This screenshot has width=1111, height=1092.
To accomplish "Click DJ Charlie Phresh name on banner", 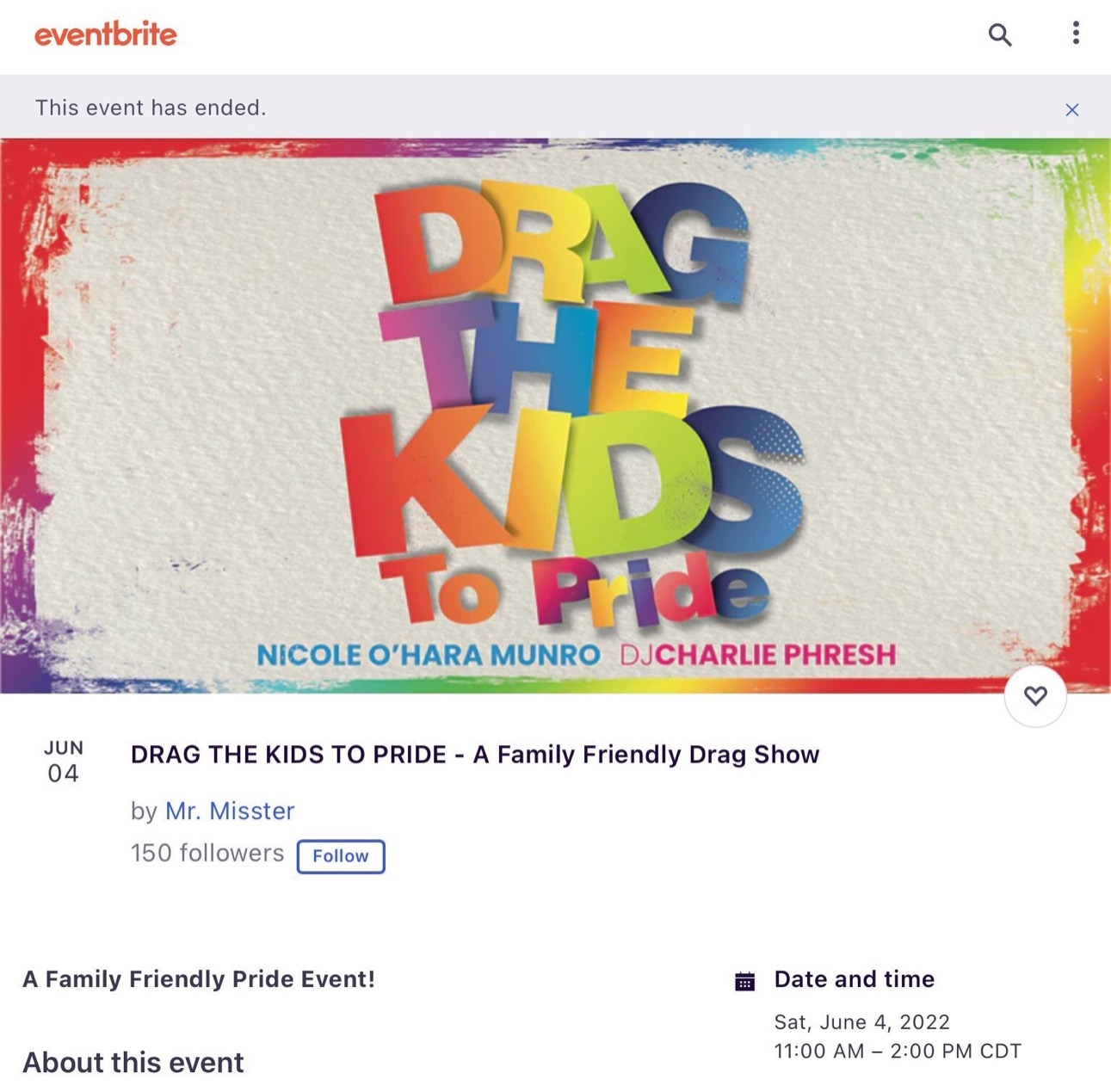I will pos(758,656).
